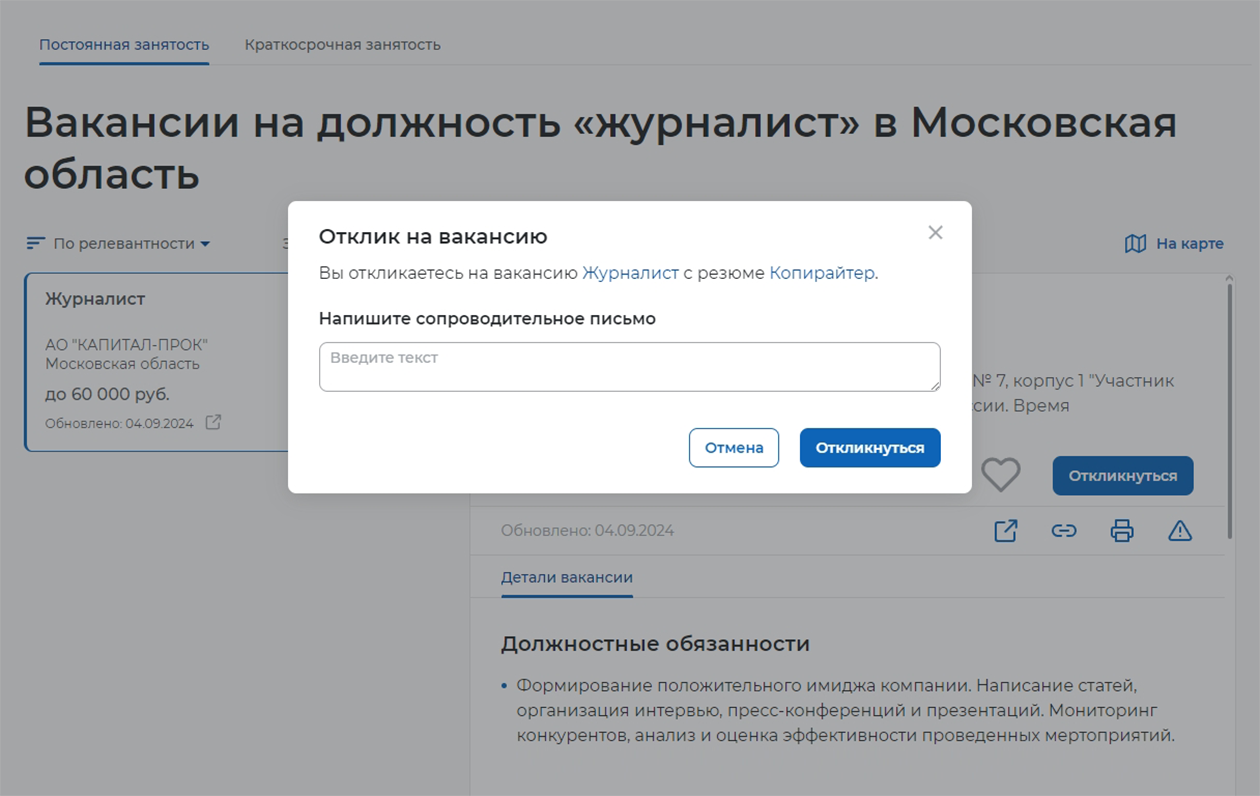The height and width of the screenshot is (796, 1260).
Task: Click the cover letter text field
Action: [x=630, y=367]
